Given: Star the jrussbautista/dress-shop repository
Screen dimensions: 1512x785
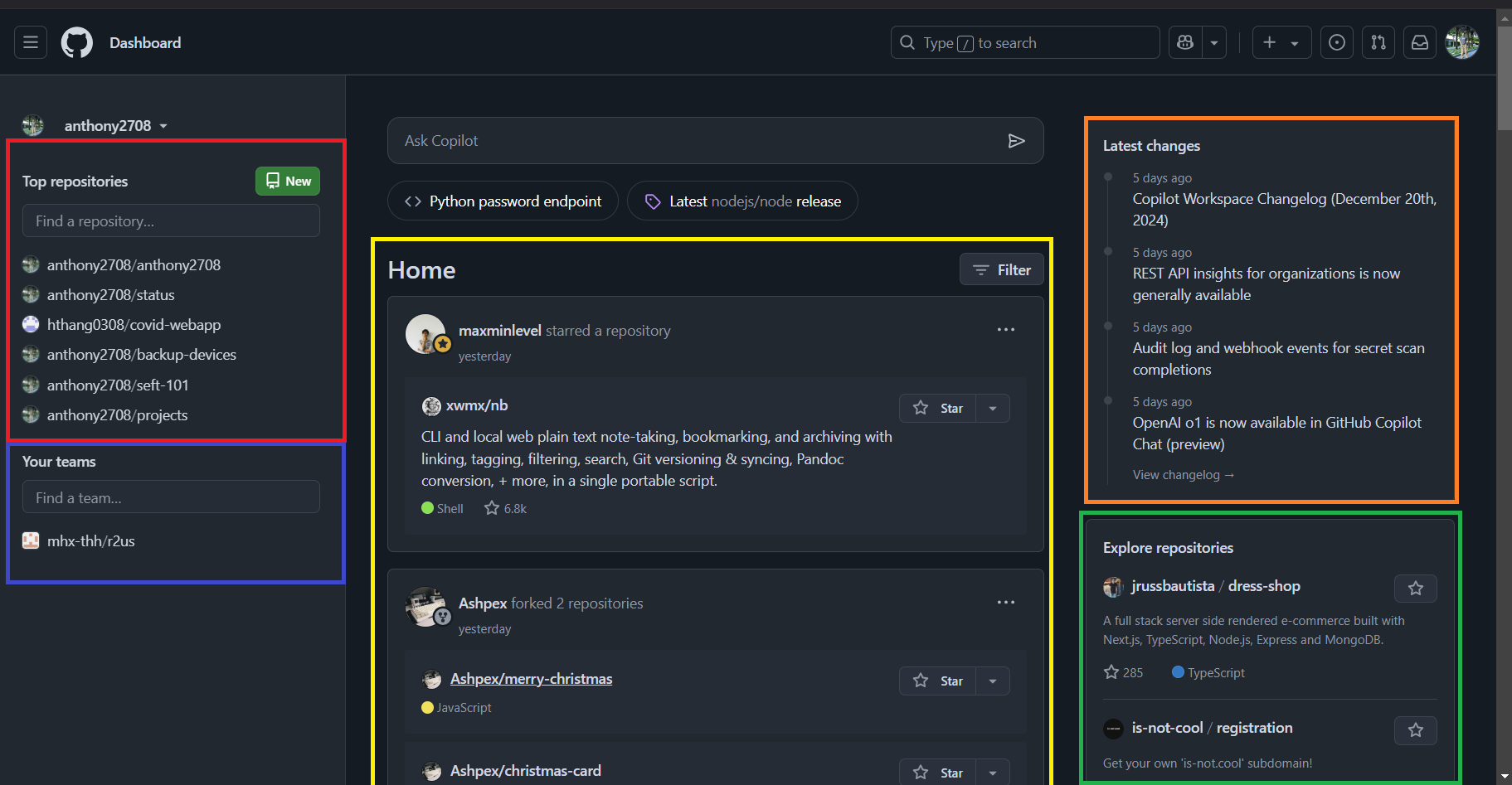Looking at the screenshot, I should [1416, 589].
